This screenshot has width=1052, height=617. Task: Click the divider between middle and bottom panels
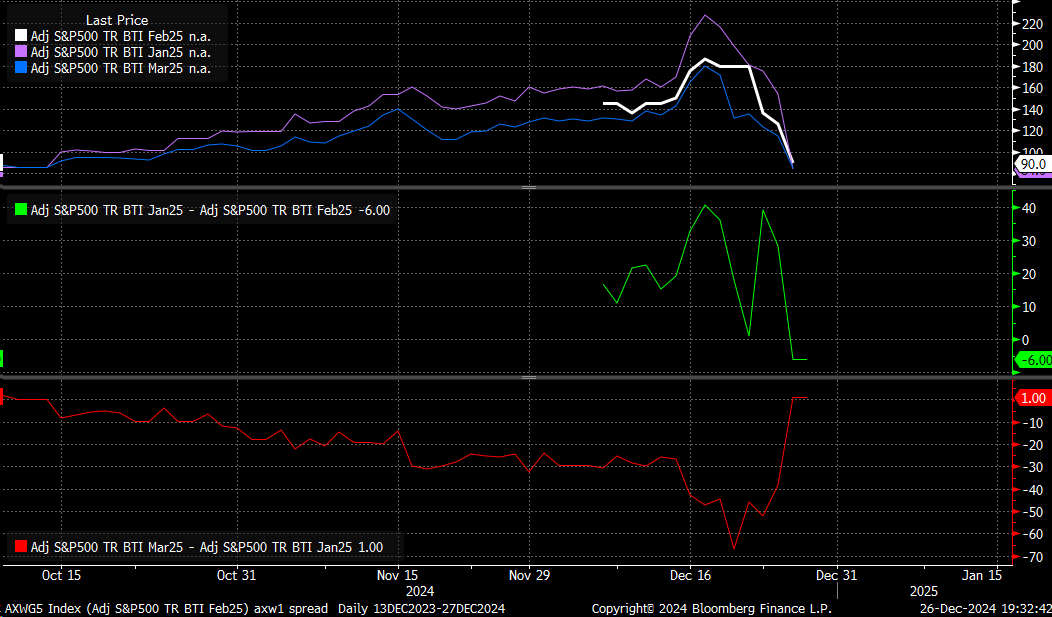pos(528,378)
